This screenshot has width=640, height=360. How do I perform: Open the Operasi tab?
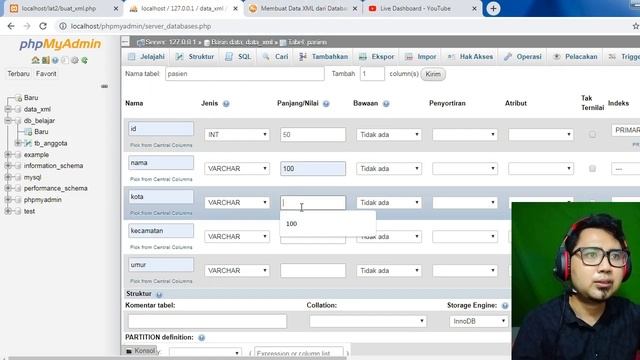click(523, 57)
